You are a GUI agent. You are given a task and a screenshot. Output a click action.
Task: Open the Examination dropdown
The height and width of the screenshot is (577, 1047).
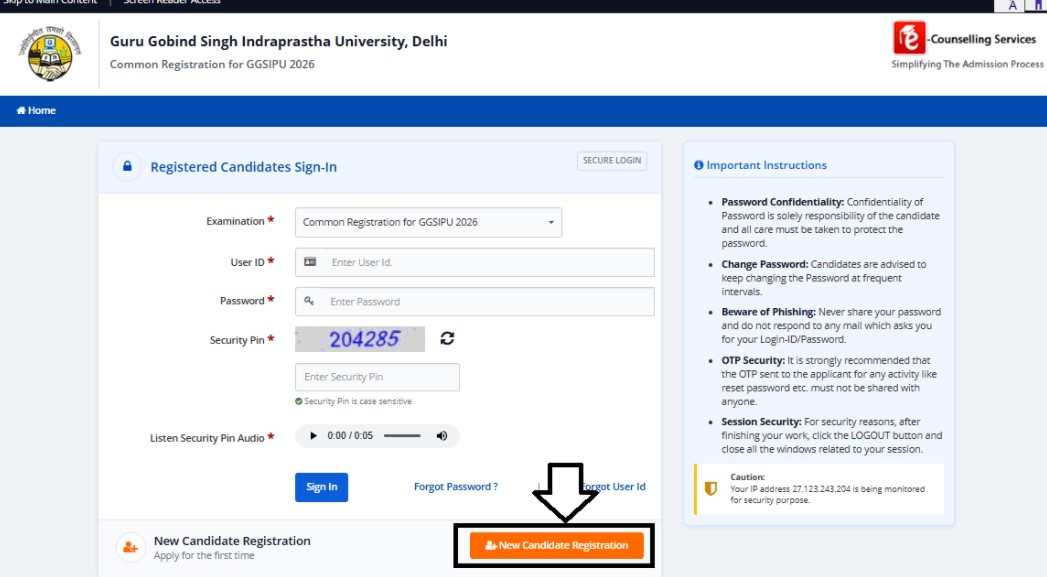coord(428,222)
